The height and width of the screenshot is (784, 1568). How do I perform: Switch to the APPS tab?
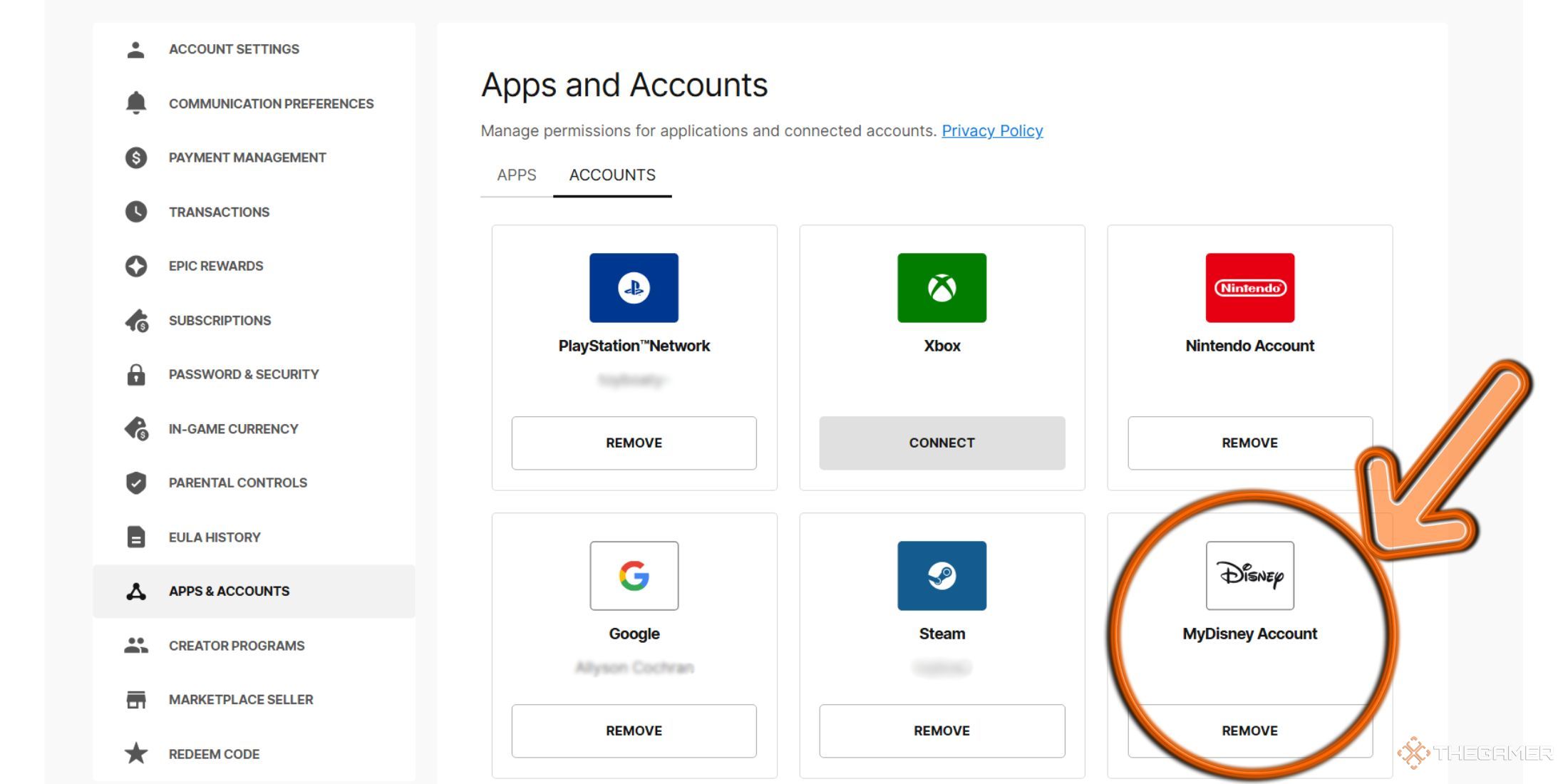click(517, 175)
